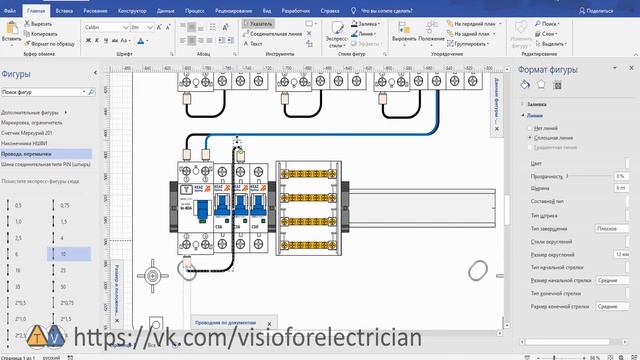
Task: Toggle underline formatting (Ч)
Action: click(x=106, y=40)
